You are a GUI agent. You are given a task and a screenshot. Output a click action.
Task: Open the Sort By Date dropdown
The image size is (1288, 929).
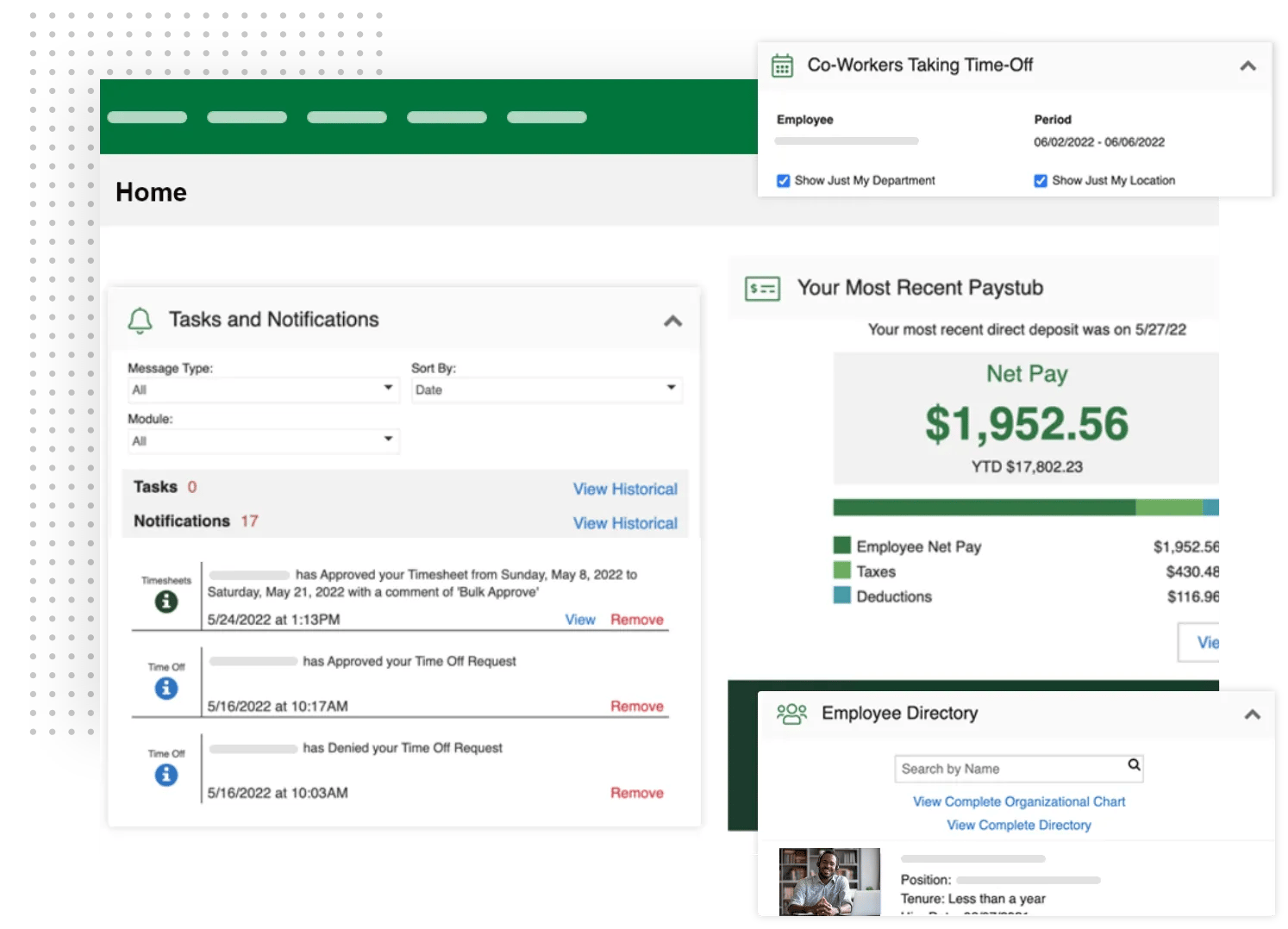(x=547, y=390)
